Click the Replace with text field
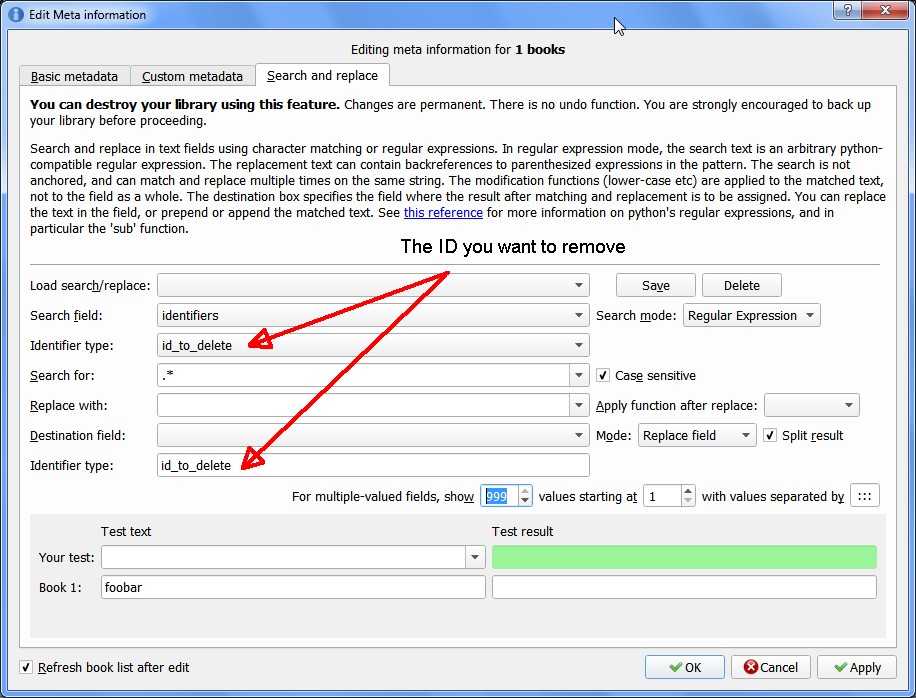 363,405
